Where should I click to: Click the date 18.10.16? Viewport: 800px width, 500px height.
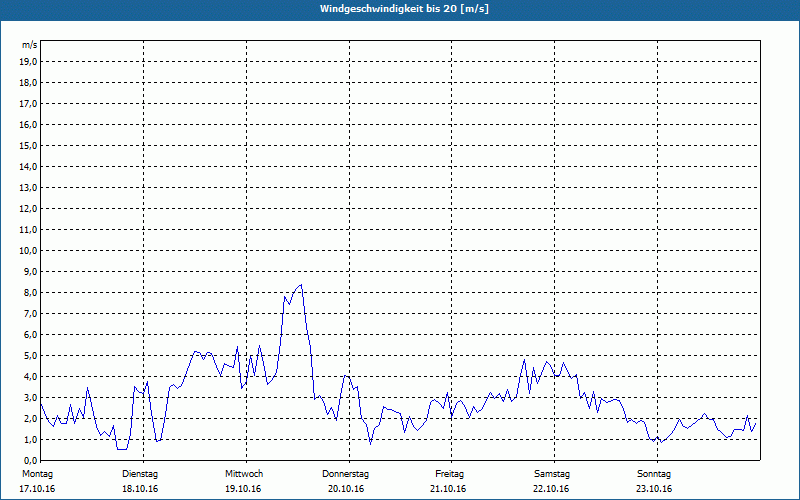(x=140, y=489)
